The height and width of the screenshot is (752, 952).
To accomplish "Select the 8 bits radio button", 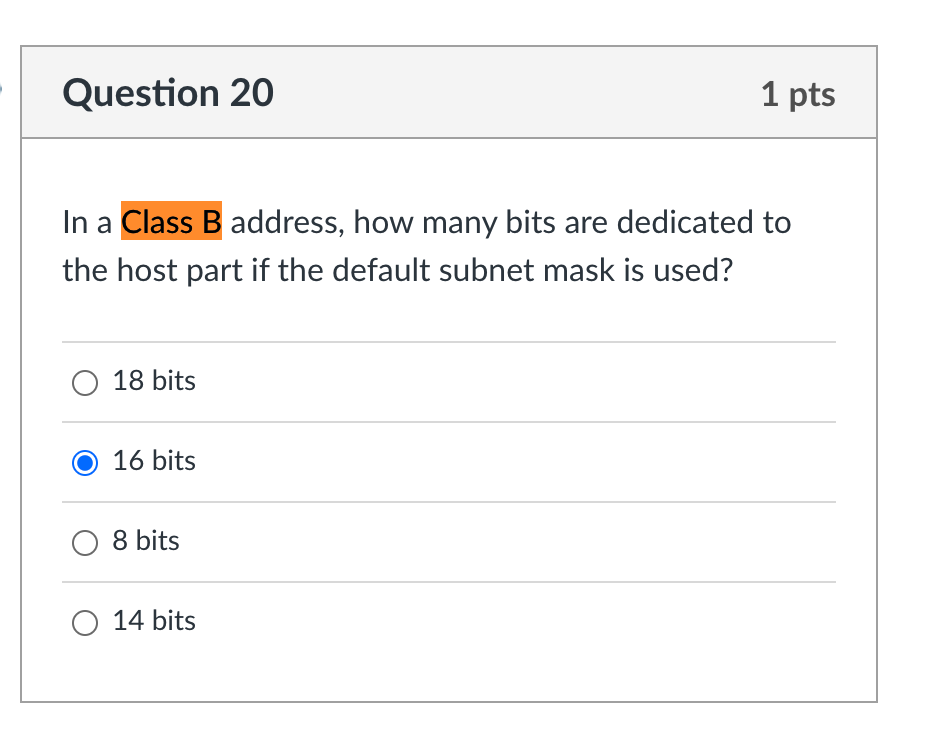I will (x=85, y=542).
